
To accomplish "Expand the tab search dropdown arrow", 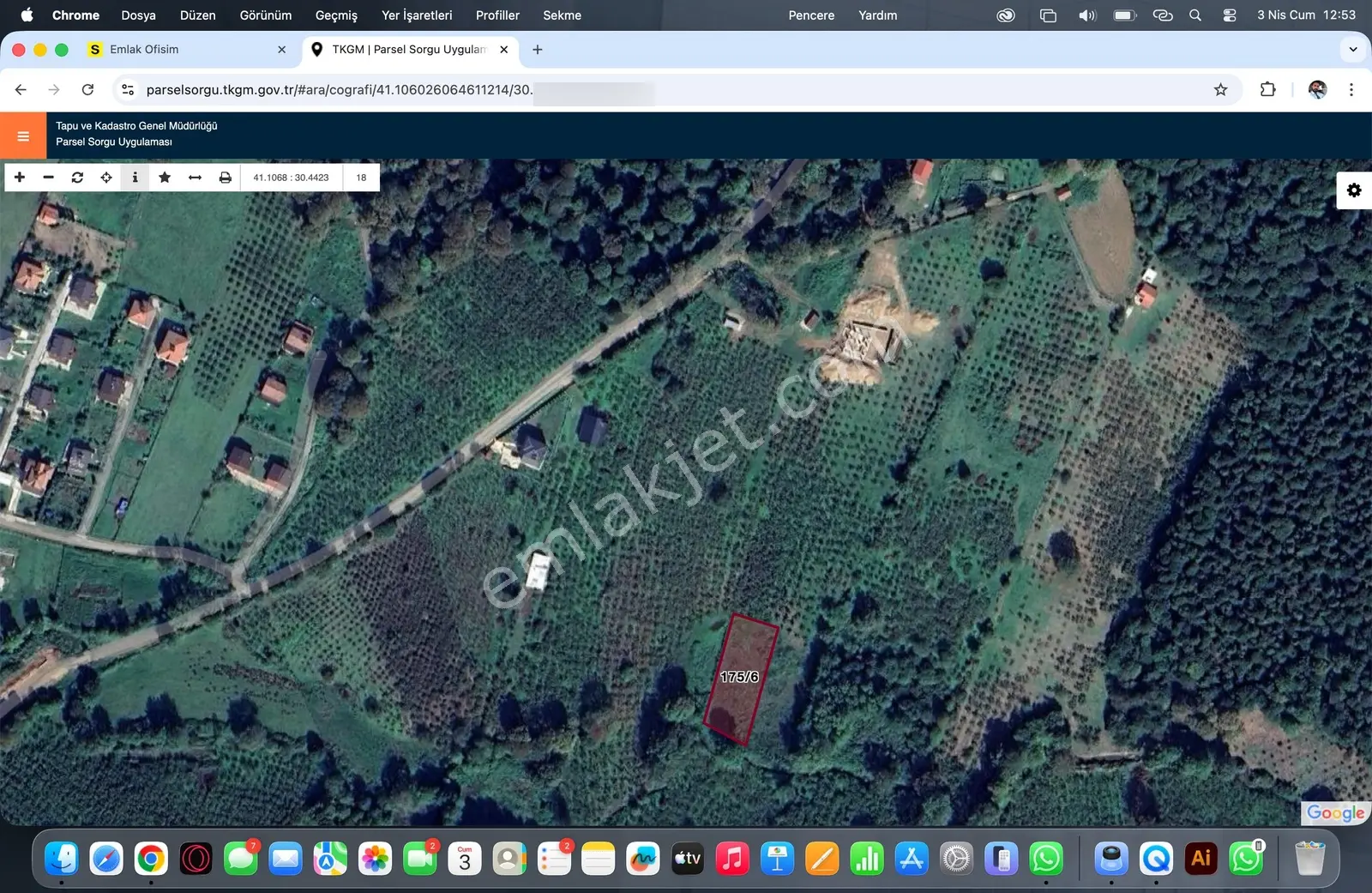I will tap(1353, 50).
